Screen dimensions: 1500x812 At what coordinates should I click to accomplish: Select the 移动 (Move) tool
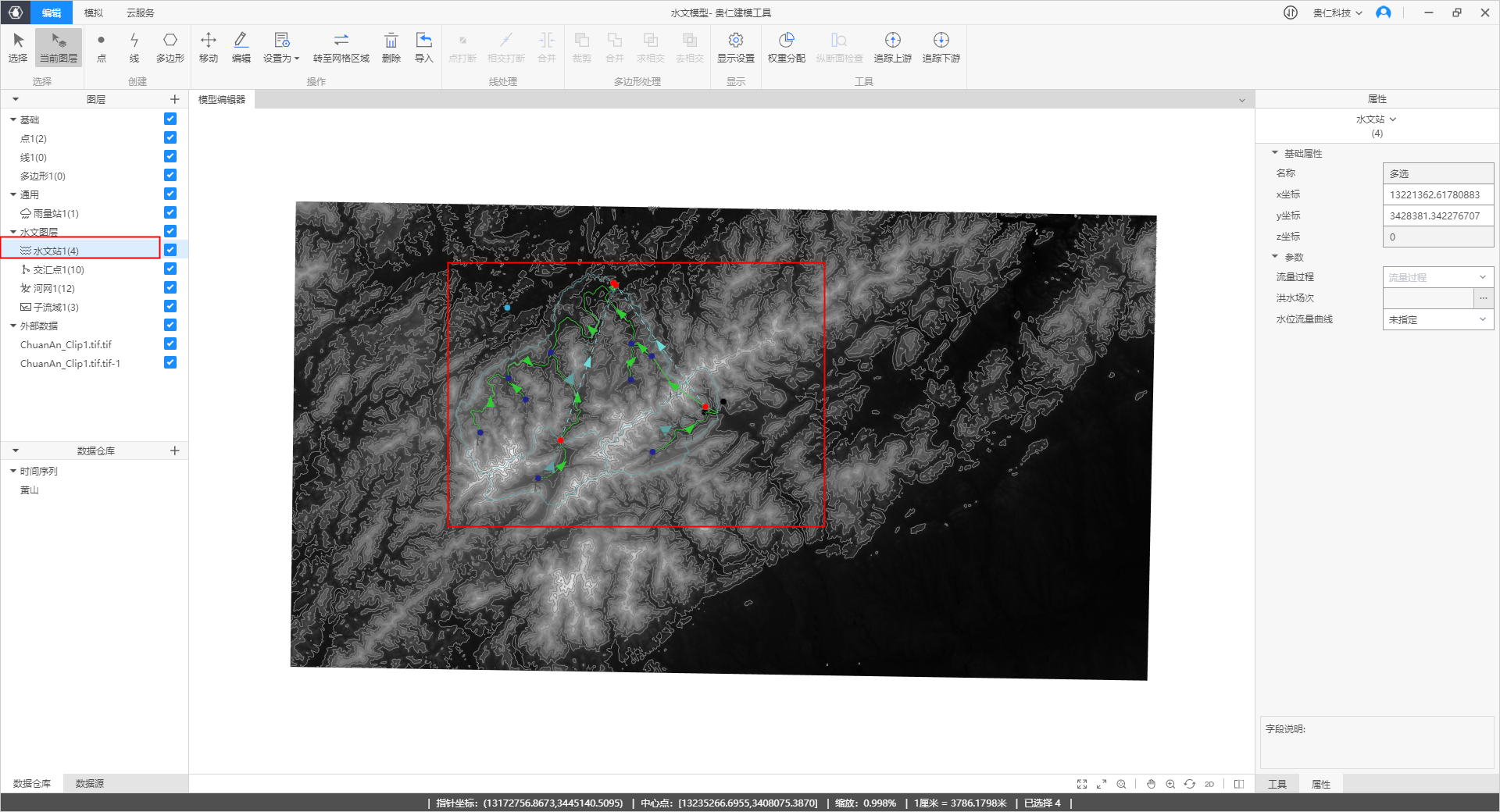coord(207,47)
